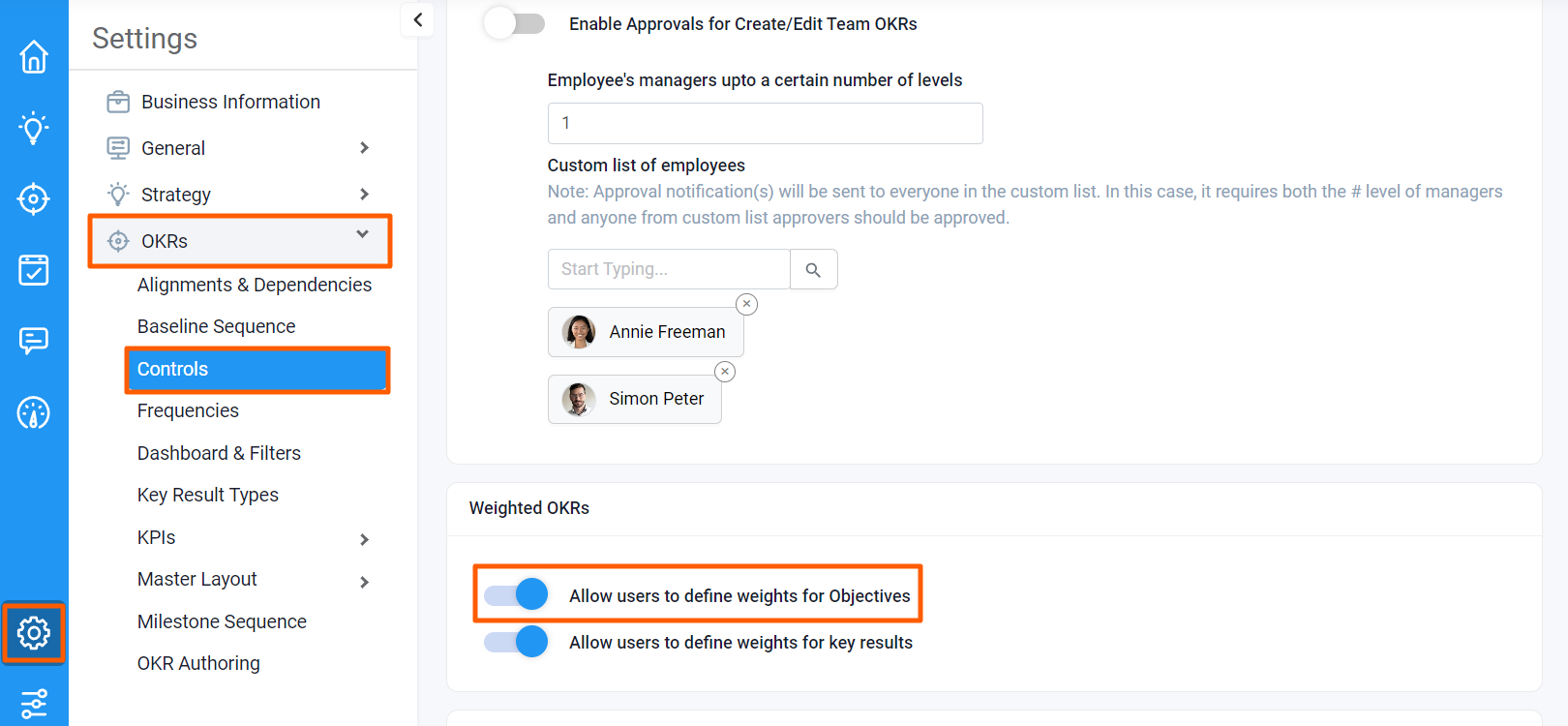Viewport: 1568px width, 726px height.
Task: Disable weights for Objectives toggle
Action: point(516,593)
